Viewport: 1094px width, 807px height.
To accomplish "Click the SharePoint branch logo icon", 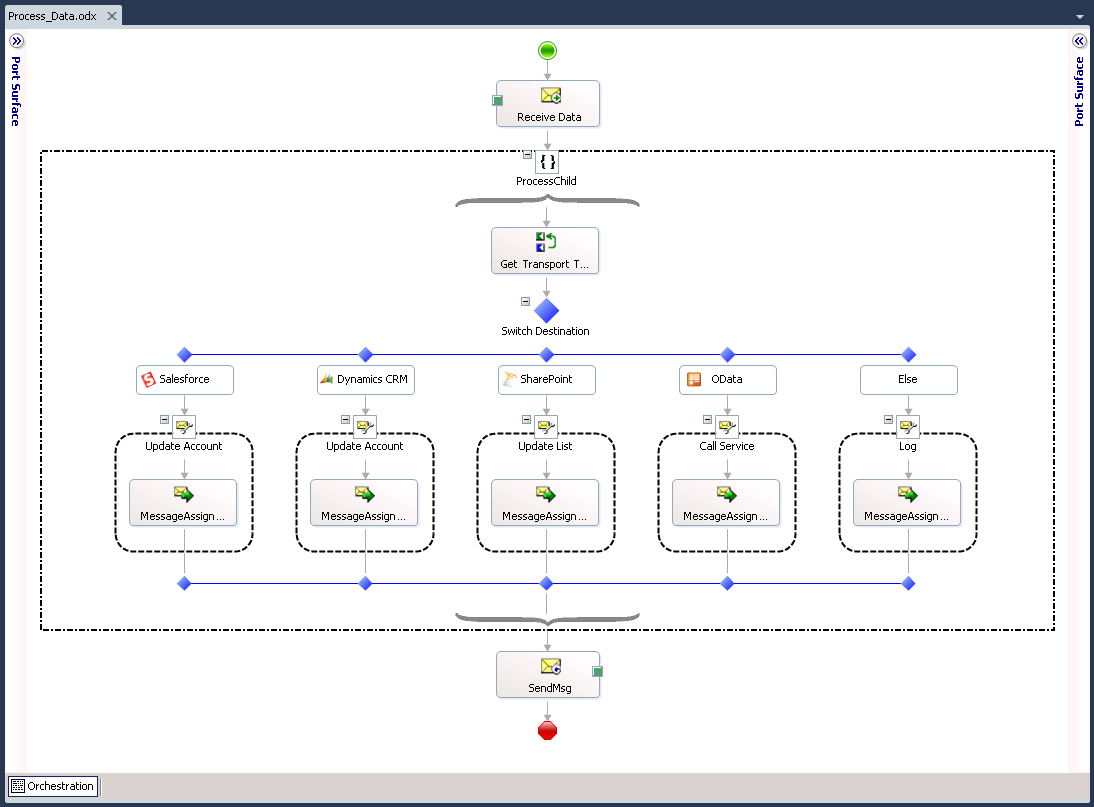I will point(509,379).
